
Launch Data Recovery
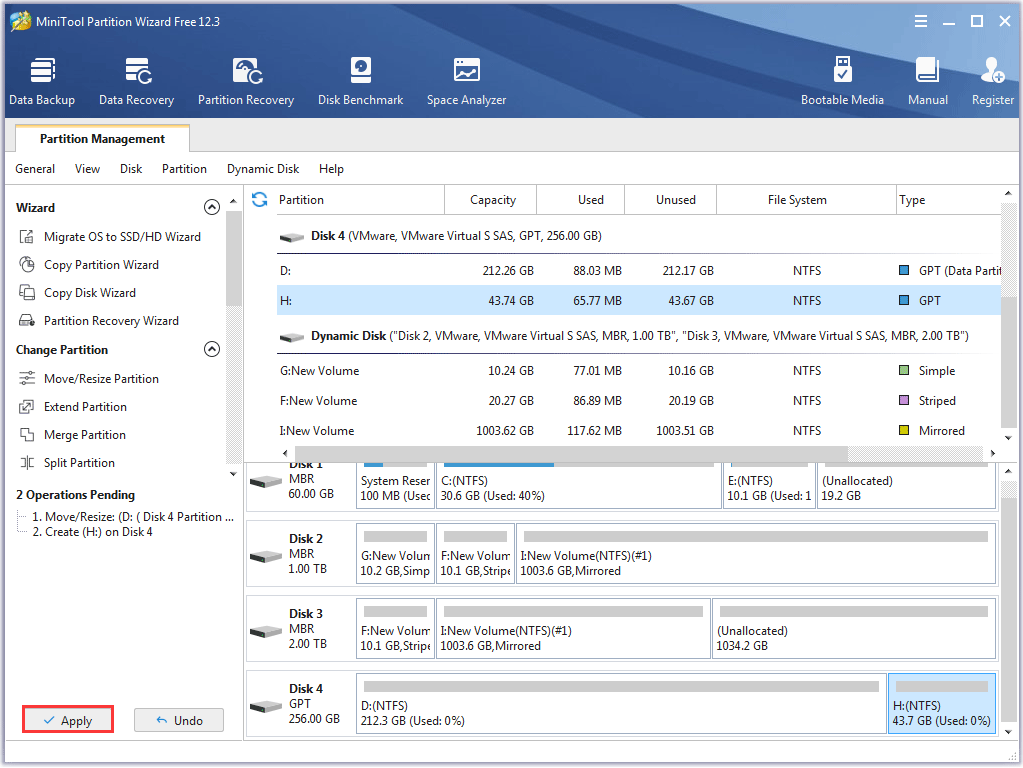coord(136,82)
